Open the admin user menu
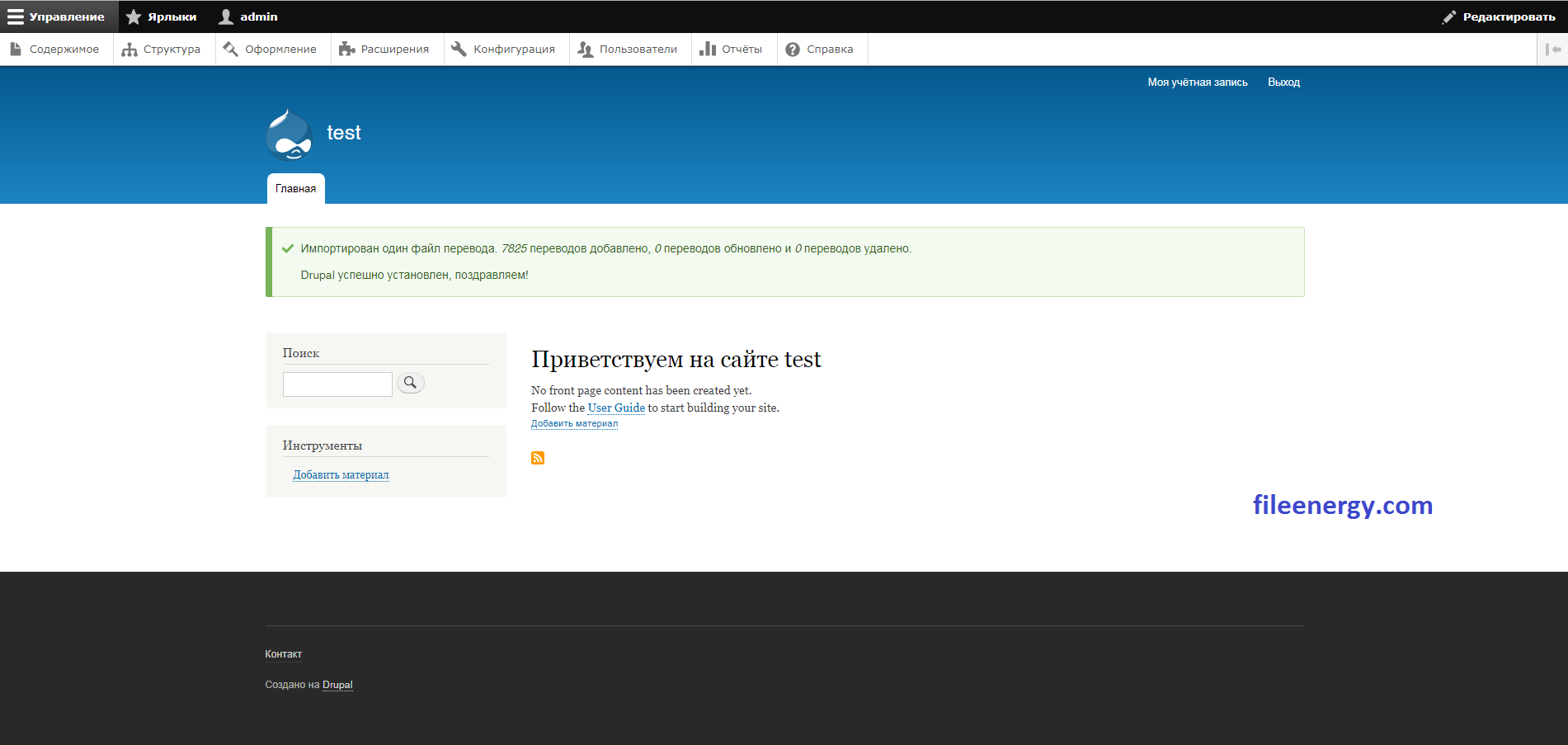1568x745 pixels. tap(248, 17)
